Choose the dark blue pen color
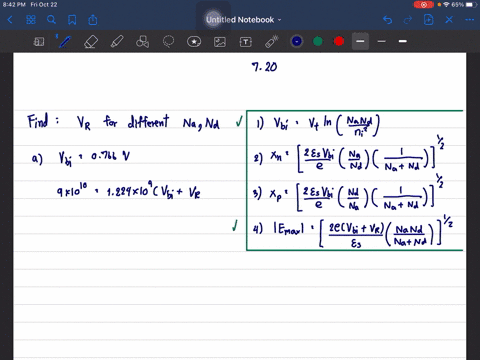480x360 pixels. click(x=297, y=41)
